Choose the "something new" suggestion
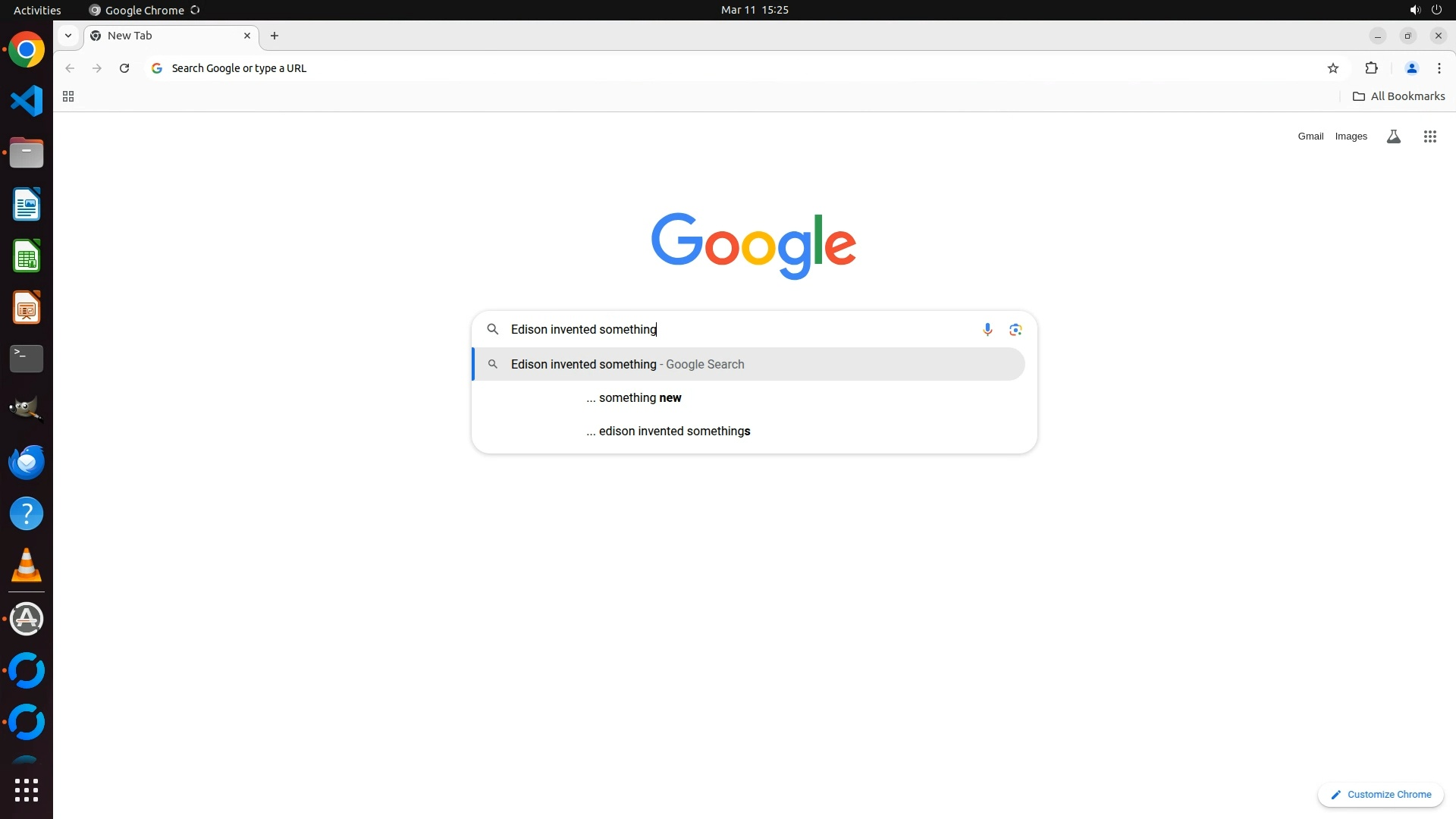Screen dimensions: 1456x819 click(639, 398)
